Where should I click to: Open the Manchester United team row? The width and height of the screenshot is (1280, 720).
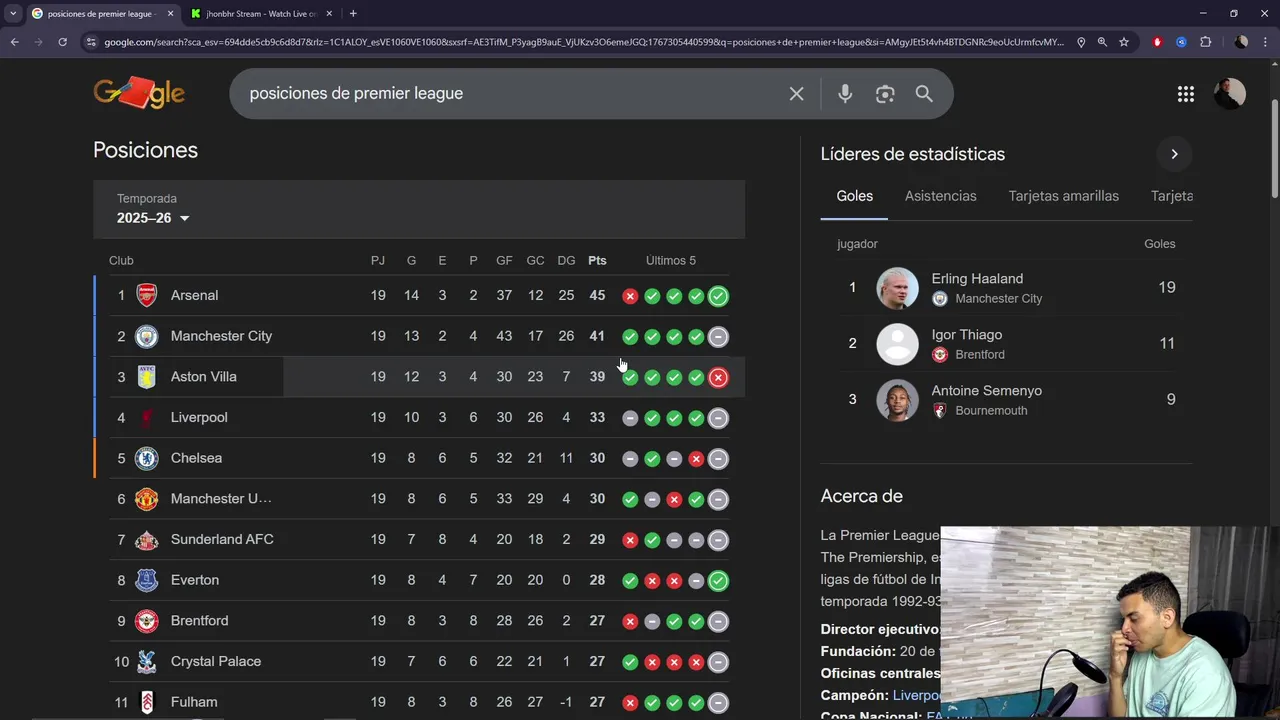[419, 498]
